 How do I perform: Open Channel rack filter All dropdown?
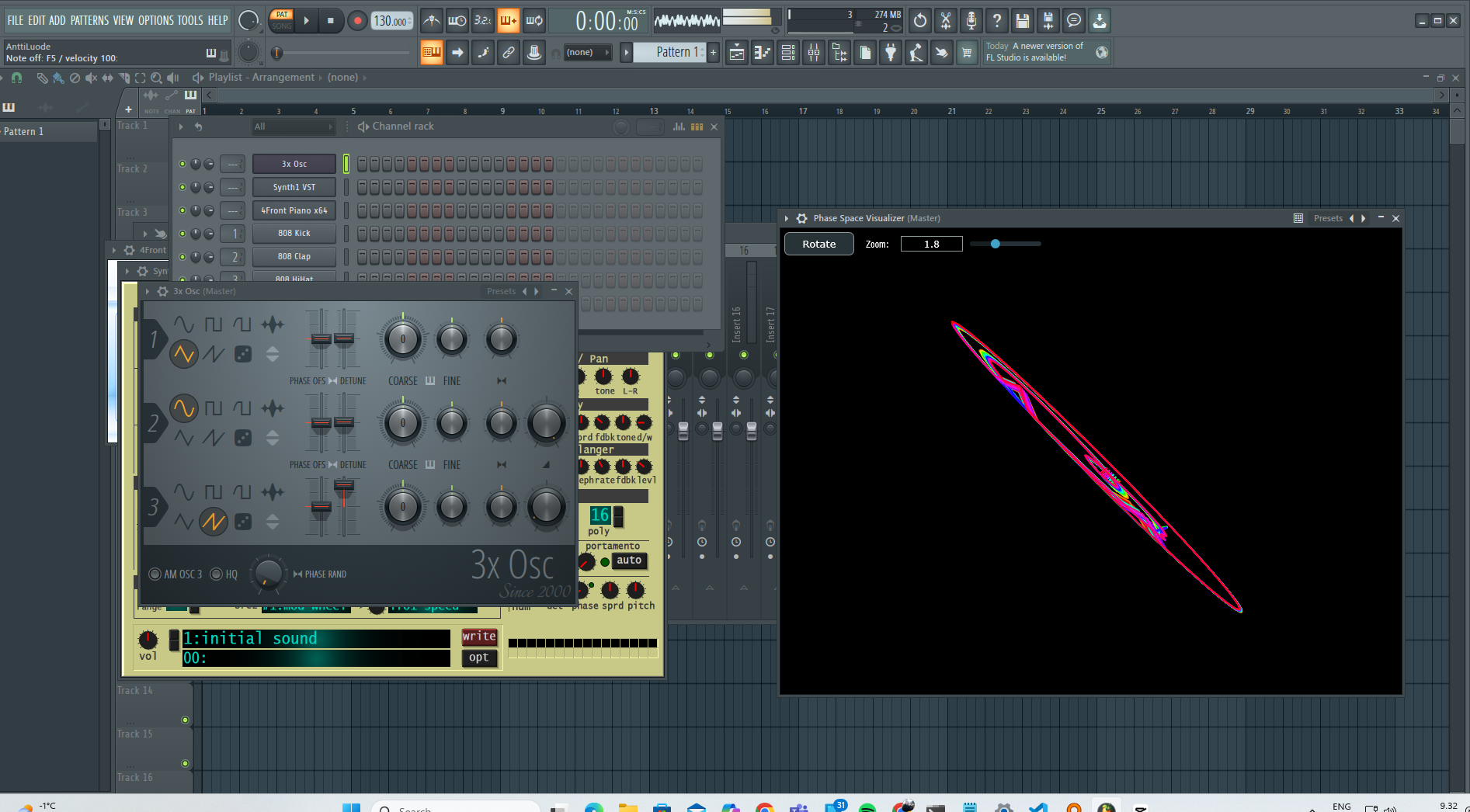[294, 127]
